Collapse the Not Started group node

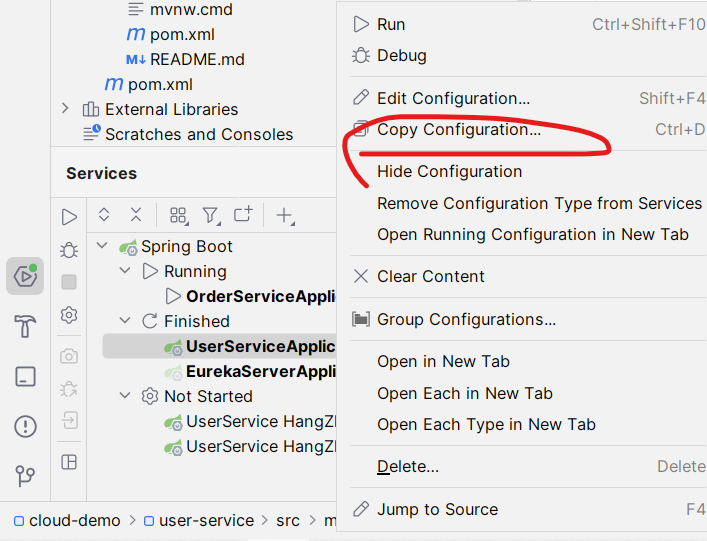click(125, 396)
